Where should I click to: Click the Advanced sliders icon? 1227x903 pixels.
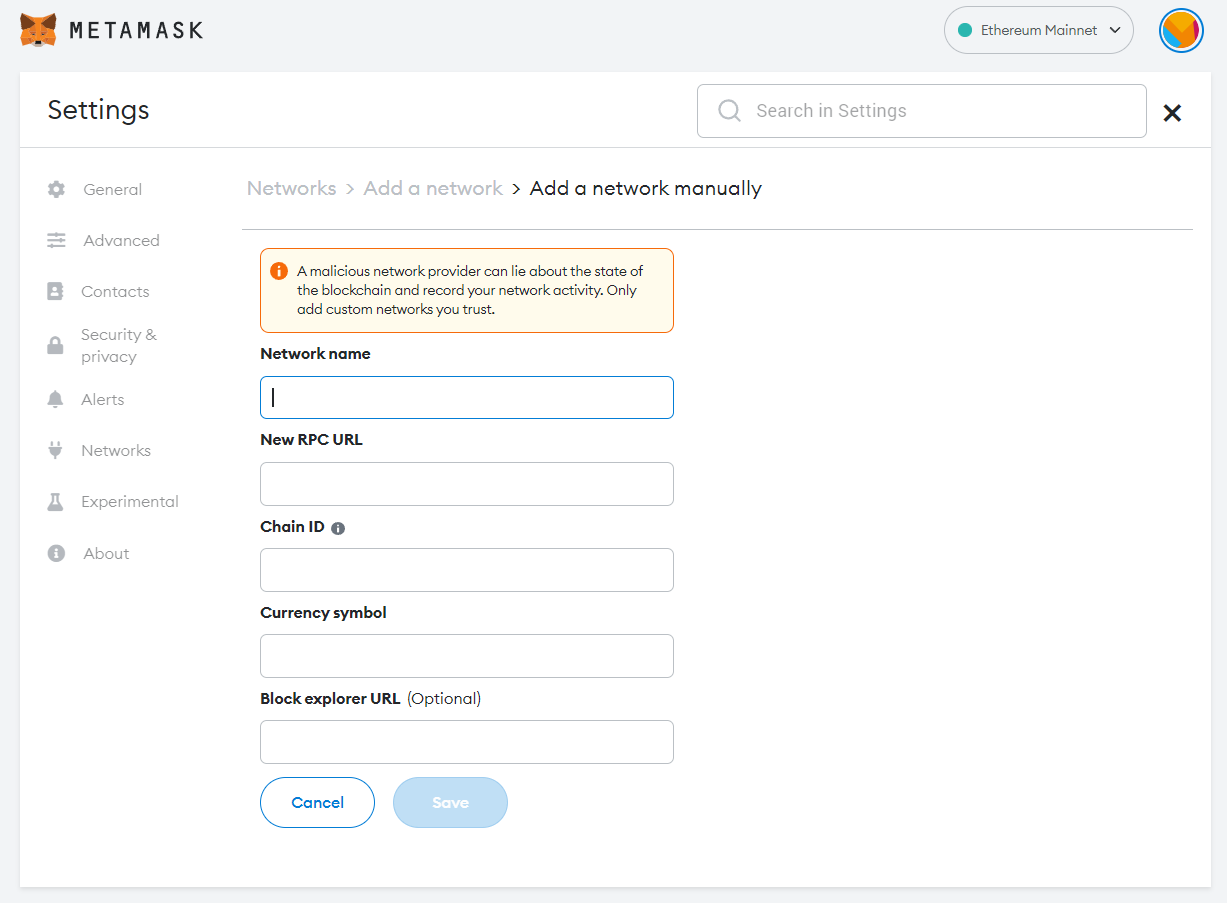pos(56,240)
